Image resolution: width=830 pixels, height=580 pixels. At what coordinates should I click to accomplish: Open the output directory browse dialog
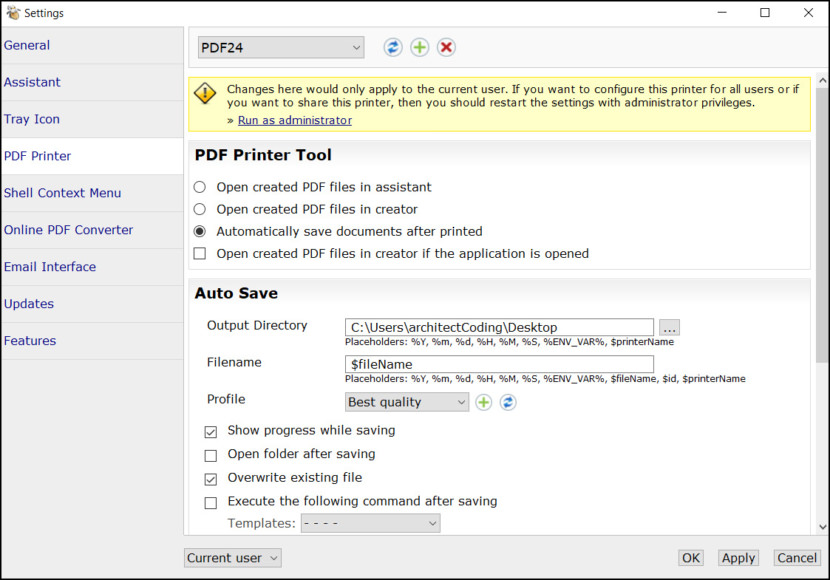pyautogui.click(x=669, y=327)
